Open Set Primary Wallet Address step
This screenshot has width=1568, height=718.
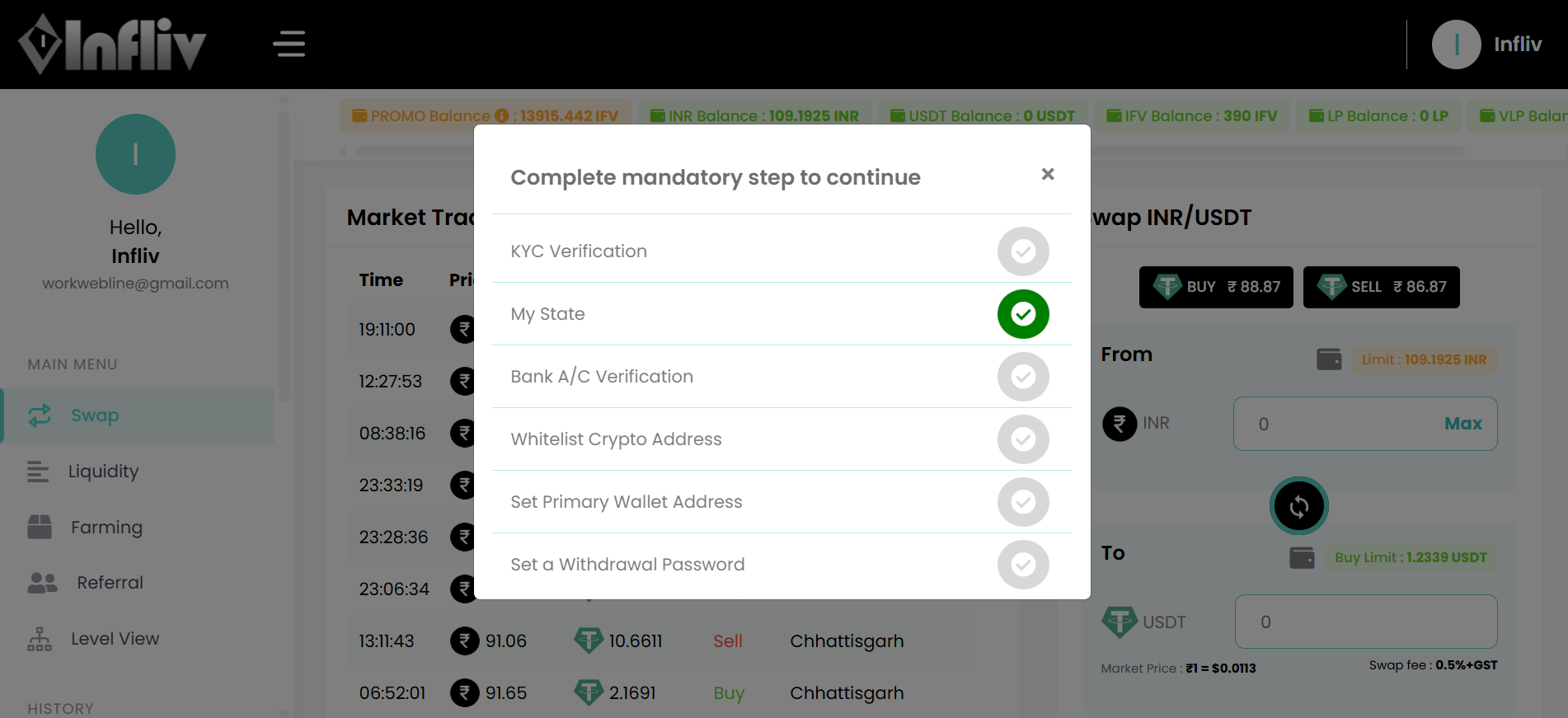626,502
